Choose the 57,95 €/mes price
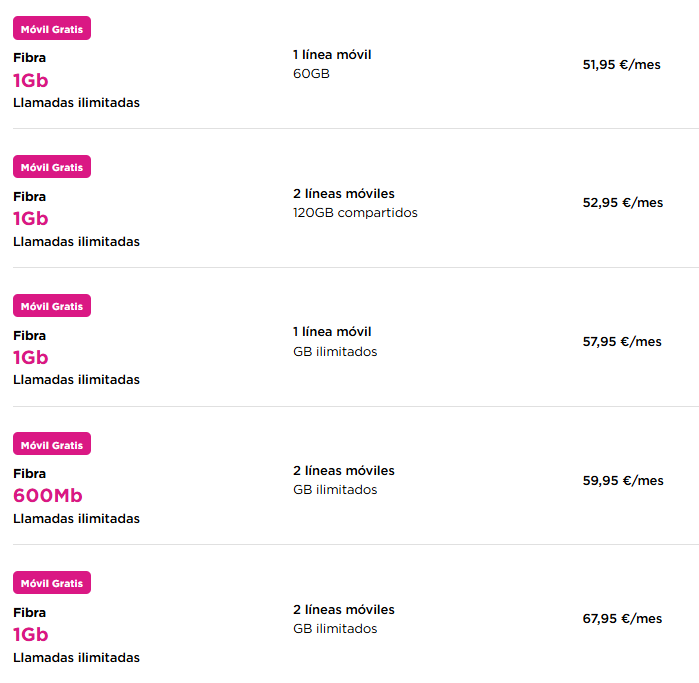699x683 pixels. pos(621,342)
